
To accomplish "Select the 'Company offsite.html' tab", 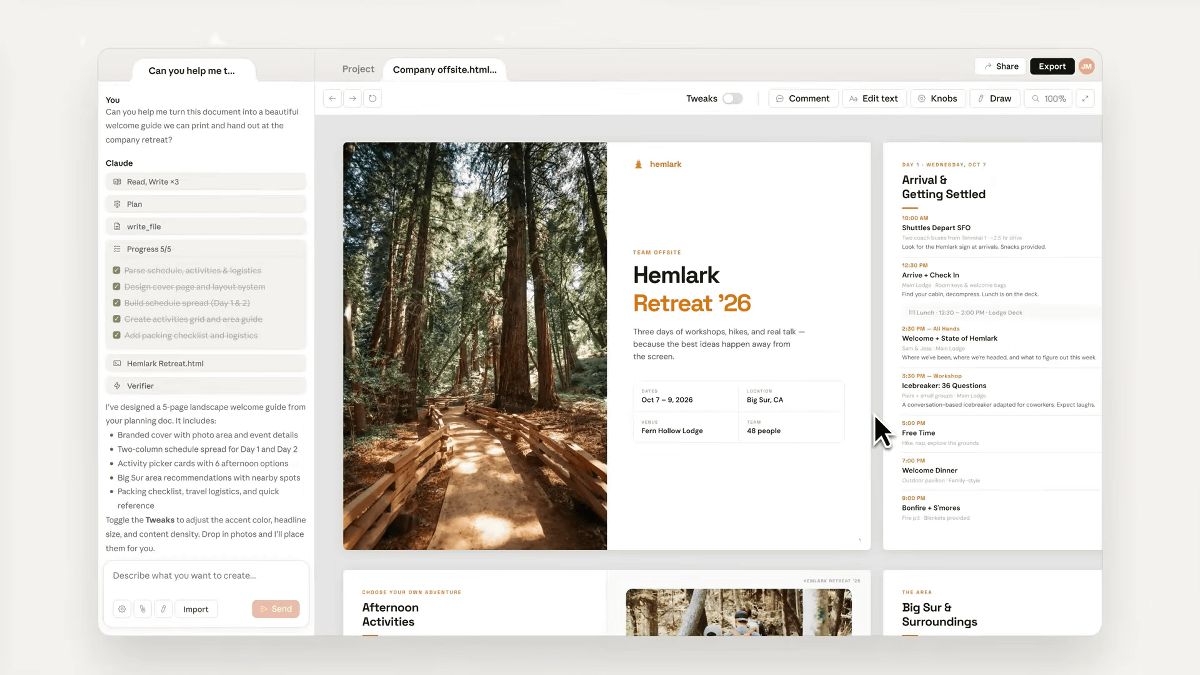I will (444, 70).
